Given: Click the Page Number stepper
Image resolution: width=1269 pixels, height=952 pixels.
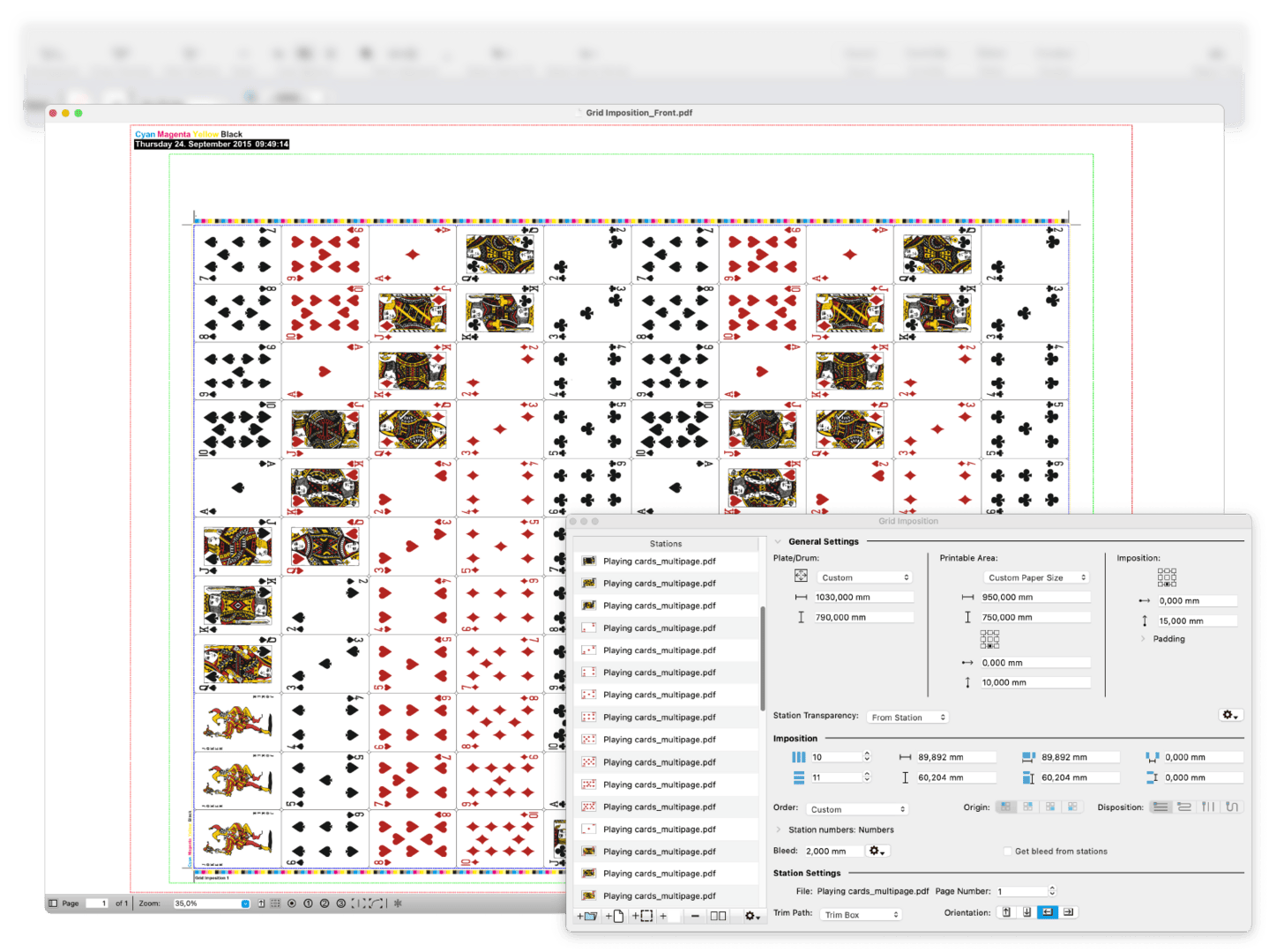Looking at the screenshot, I should point(1052,891).
